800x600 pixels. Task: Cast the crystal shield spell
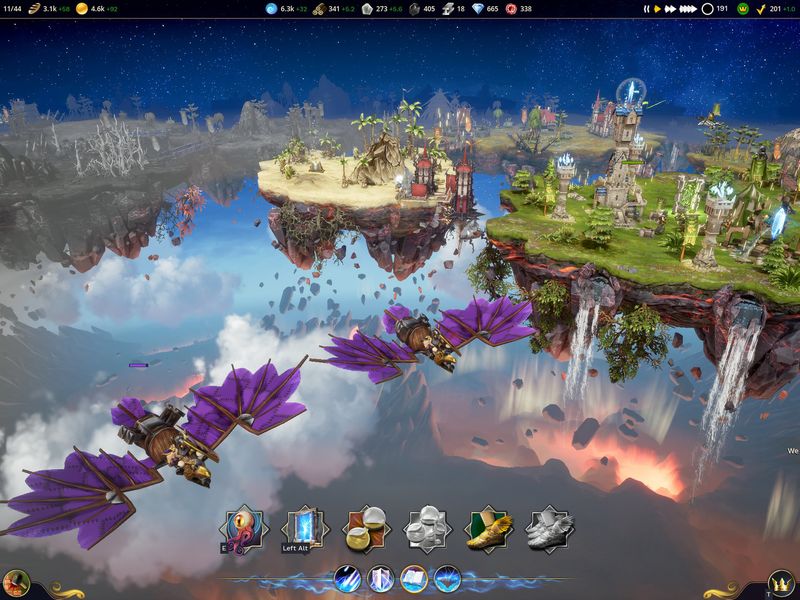click(x=381, y=580)
